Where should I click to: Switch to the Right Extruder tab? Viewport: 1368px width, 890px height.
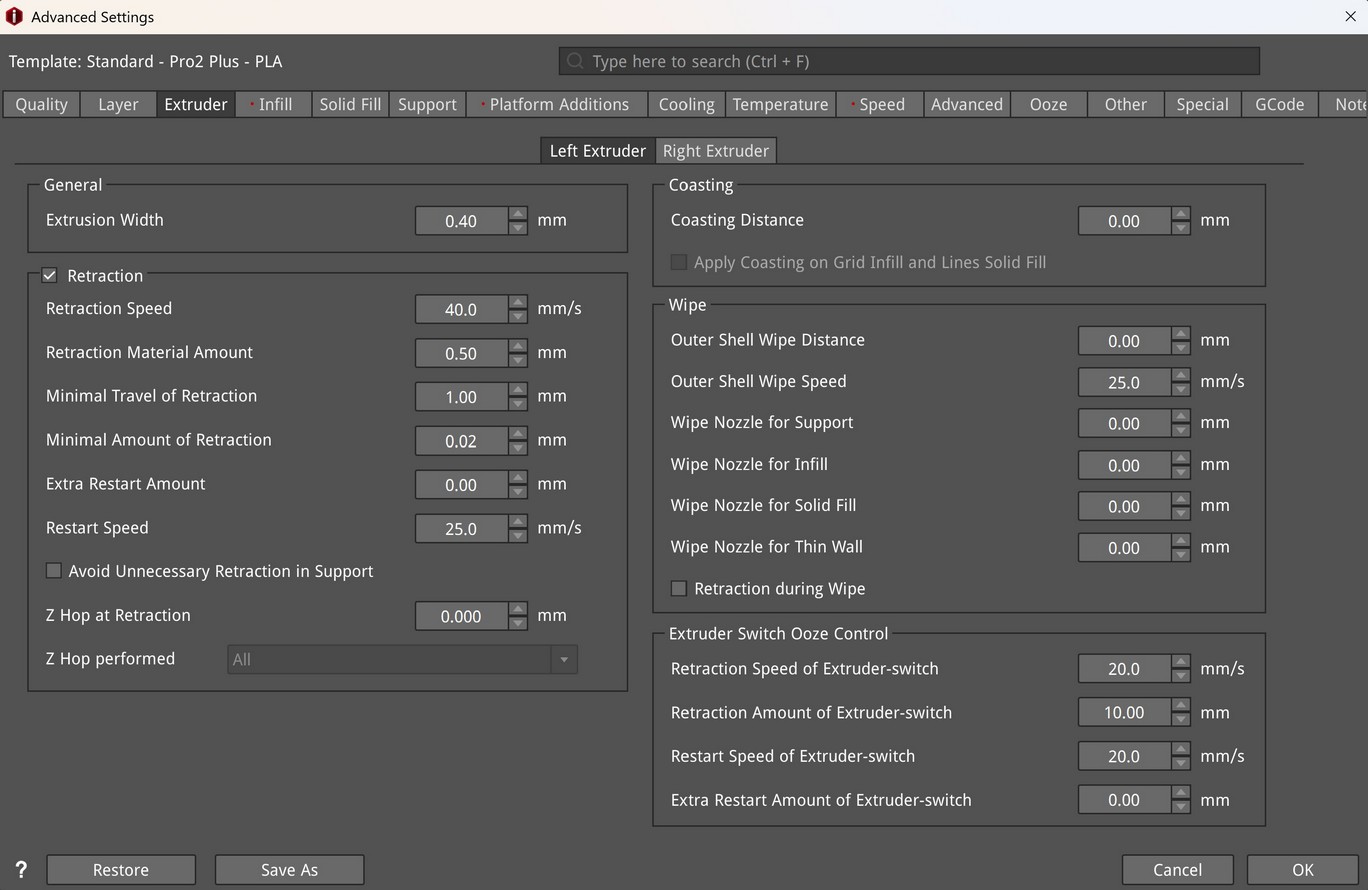point(715,151)
